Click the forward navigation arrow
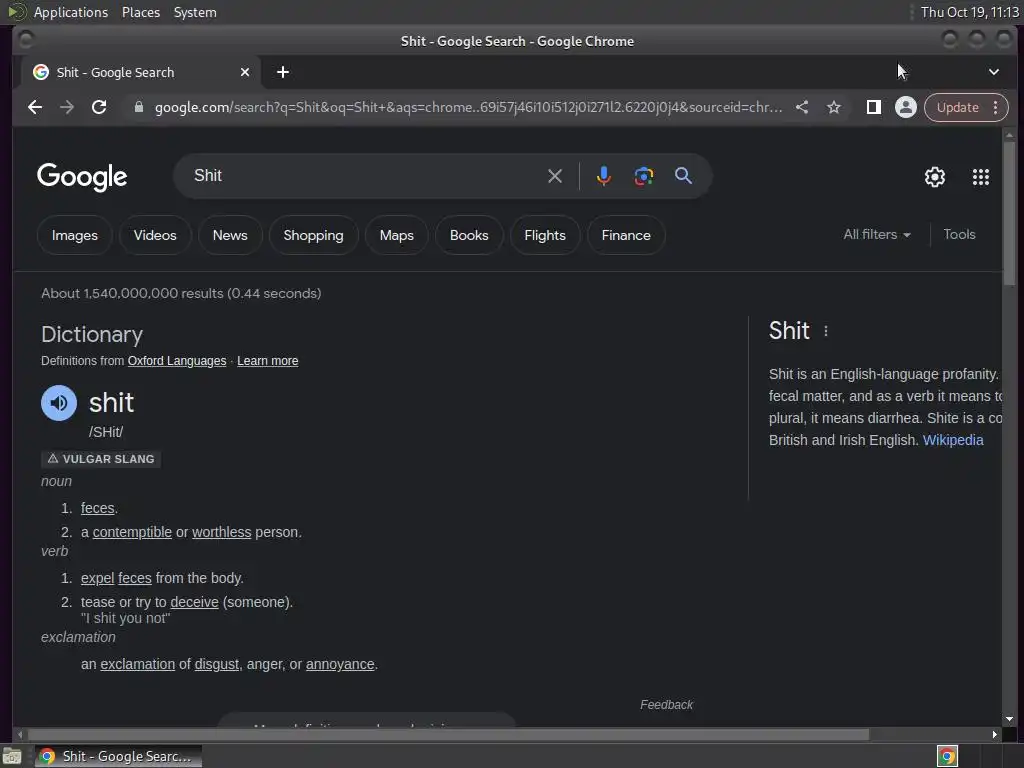The image size is (1024, 768). click(x=67, y=107)
